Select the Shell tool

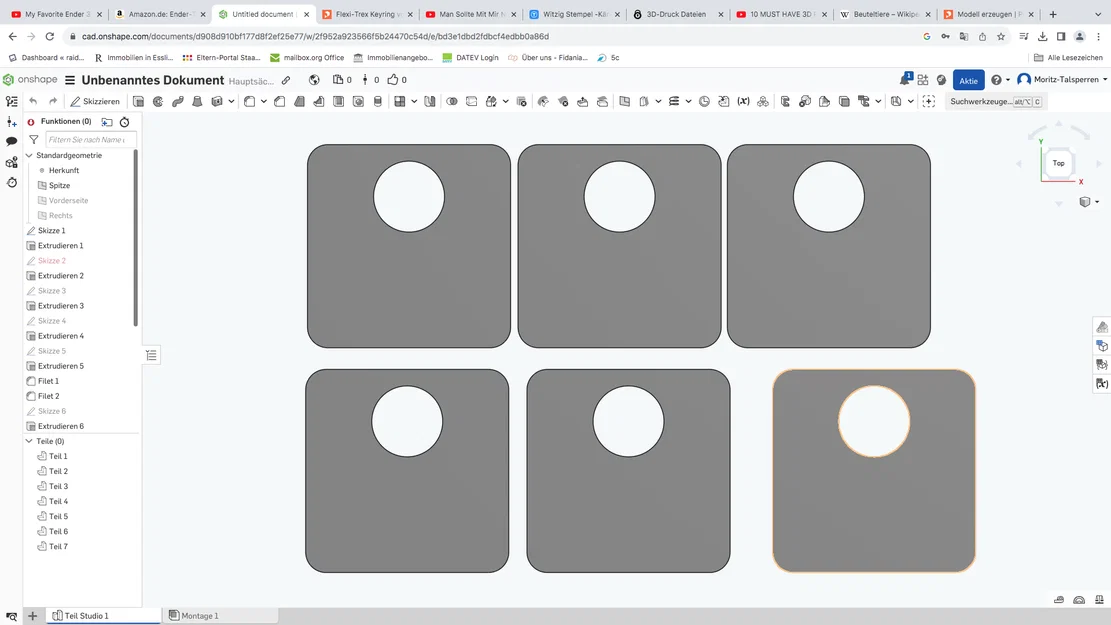(339, 101)
